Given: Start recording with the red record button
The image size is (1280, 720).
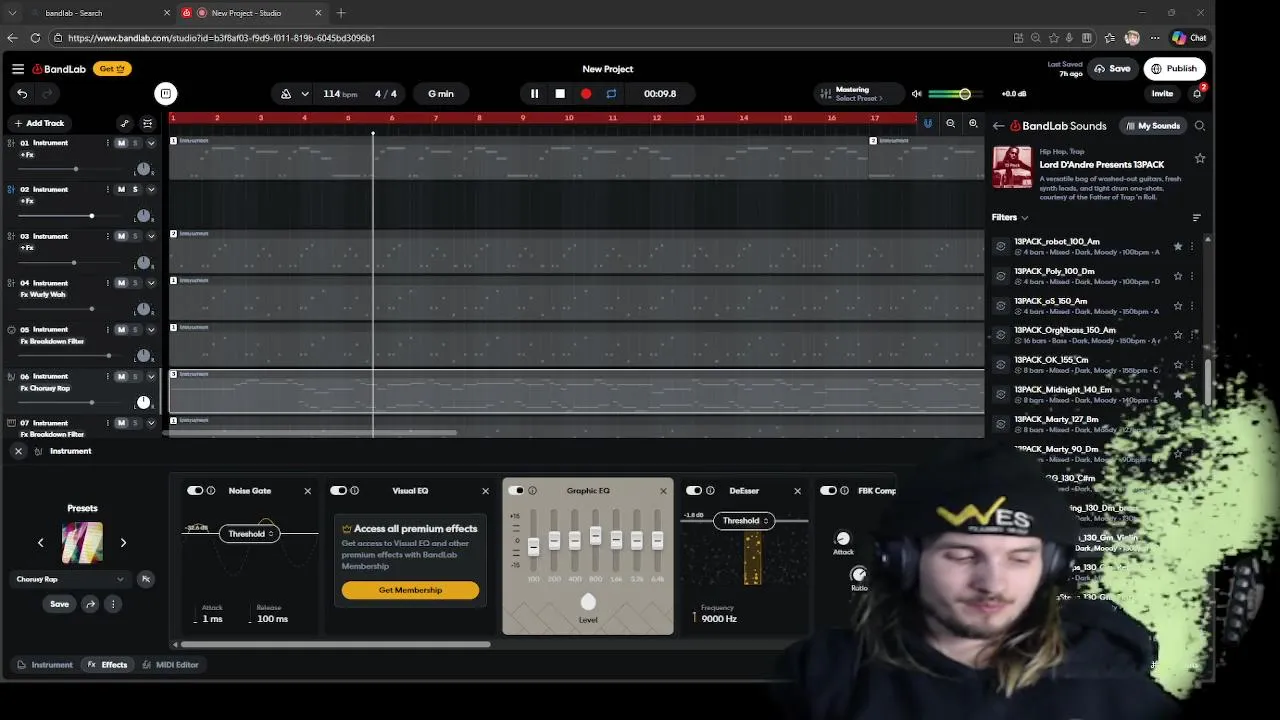Looking at the screenshot, I should point(586,94).
